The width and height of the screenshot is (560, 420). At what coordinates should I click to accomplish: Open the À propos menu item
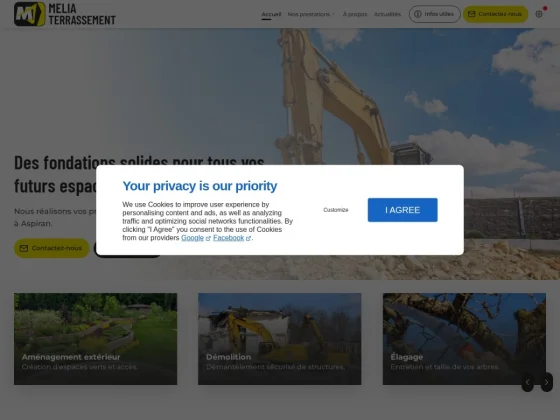point(355,14)
